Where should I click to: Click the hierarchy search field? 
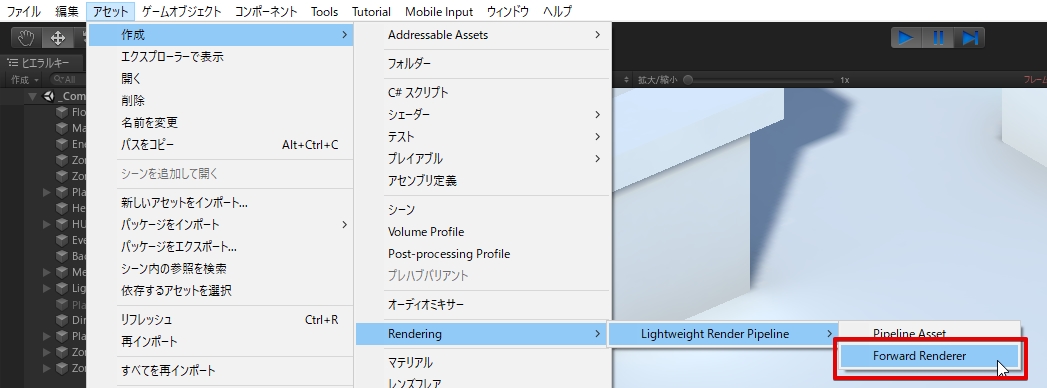pyautogui.click(x=69, y=79)
